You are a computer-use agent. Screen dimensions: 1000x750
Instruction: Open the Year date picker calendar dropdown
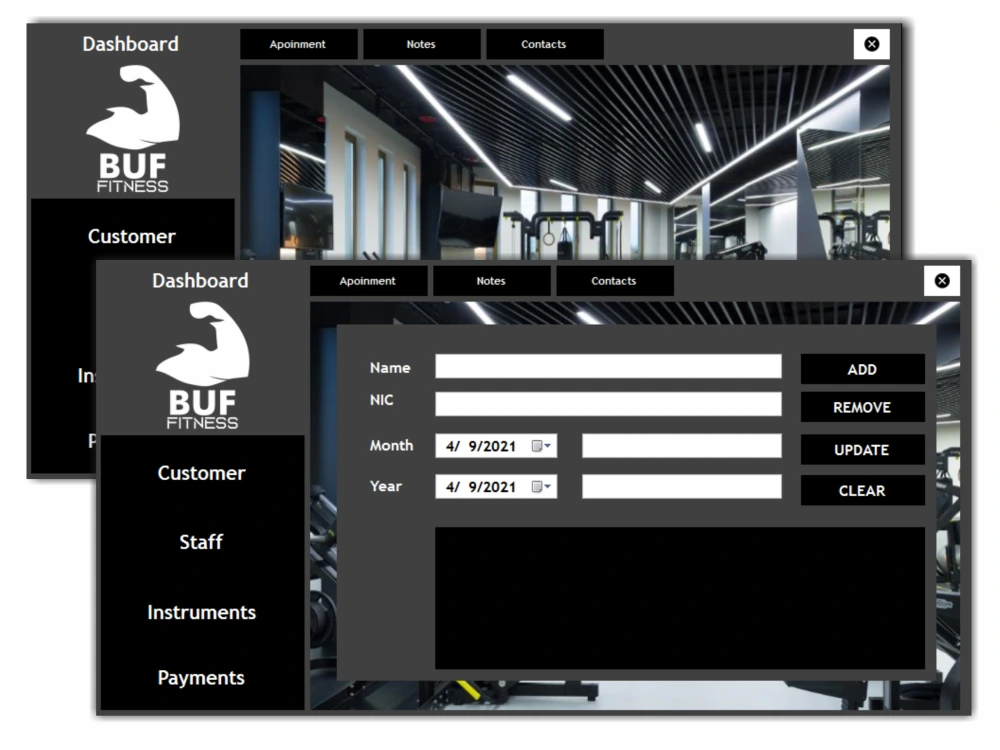pos(541,487)
